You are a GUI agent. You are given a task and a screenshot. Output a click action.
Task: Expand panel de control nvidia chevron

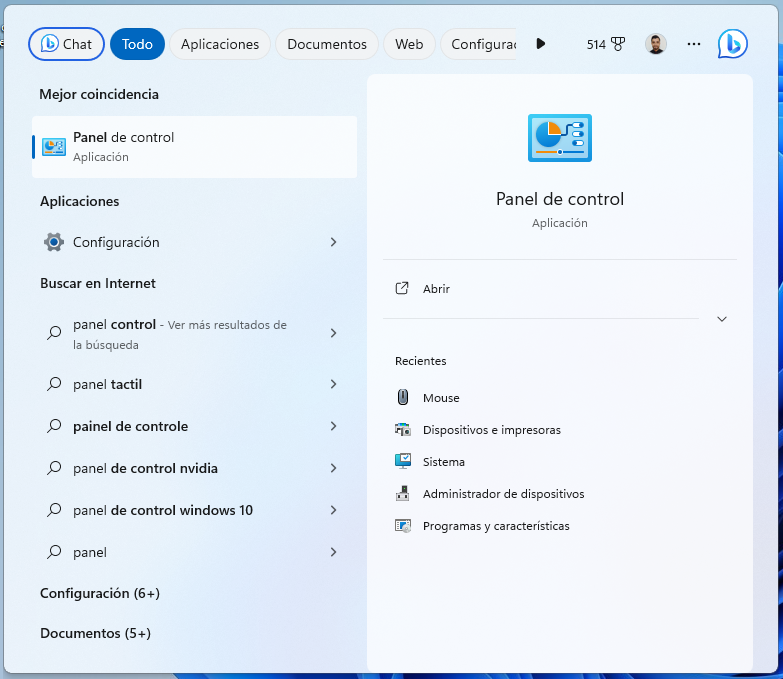pyautogui.click(x=334, y=468)
